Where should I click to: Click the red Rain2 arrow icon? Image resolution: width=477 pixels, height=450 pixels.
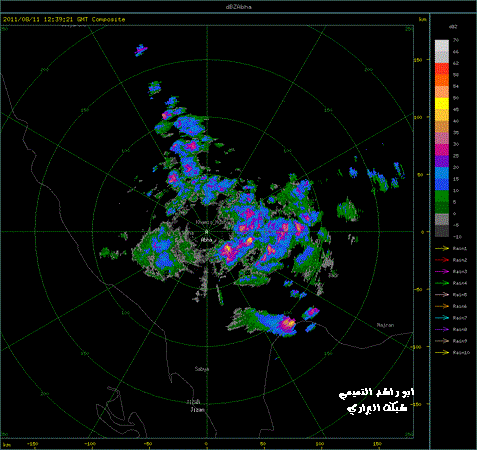point(442,260)
